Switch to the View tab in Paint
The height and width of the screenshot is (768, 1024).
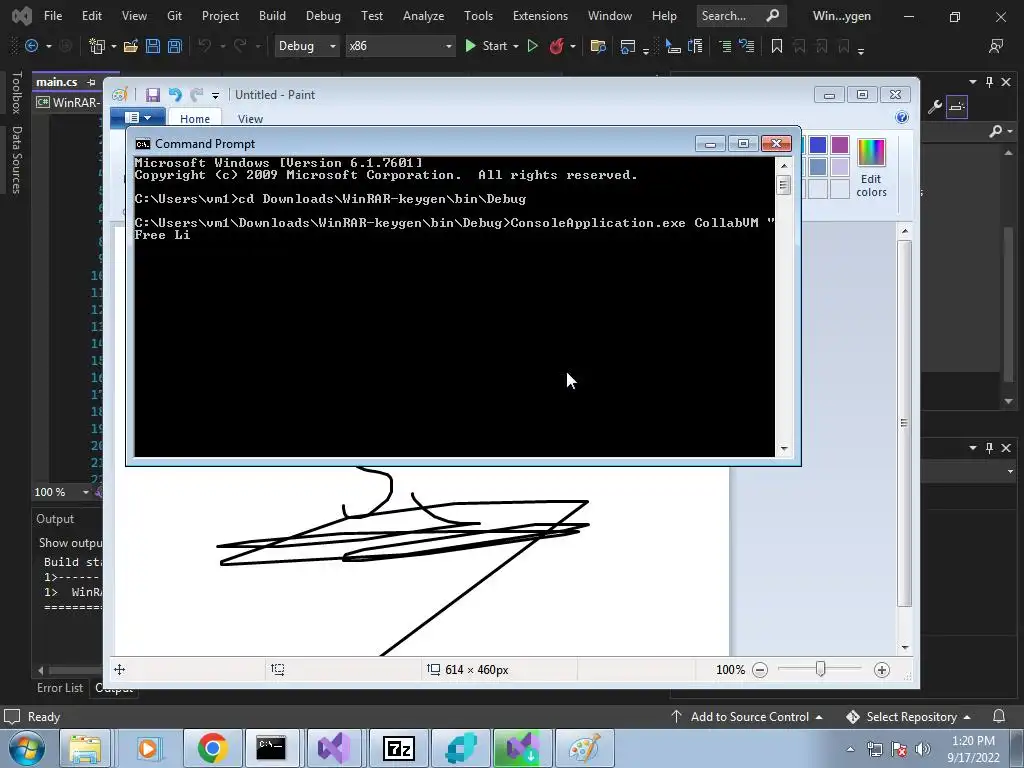pyautogui.click(x=250, y=119)
